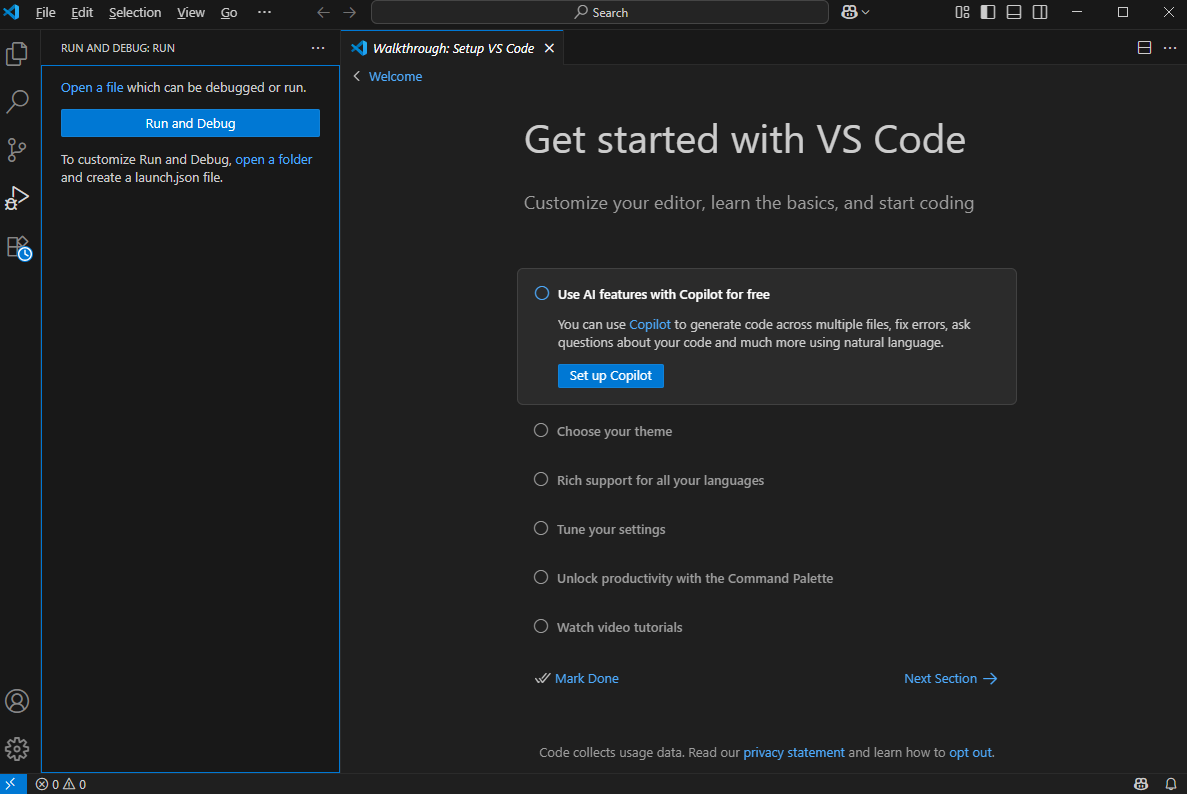
Task: Check off Use AI features with Copilot step
Action: point(542,294)
